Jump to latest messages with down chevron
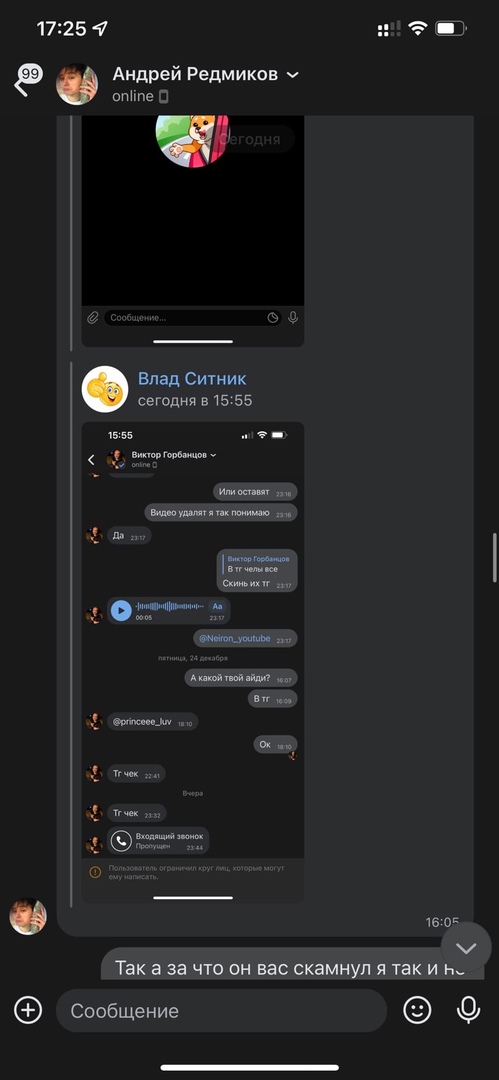This screenshot has height=1080, width=499. coord(466,948)
